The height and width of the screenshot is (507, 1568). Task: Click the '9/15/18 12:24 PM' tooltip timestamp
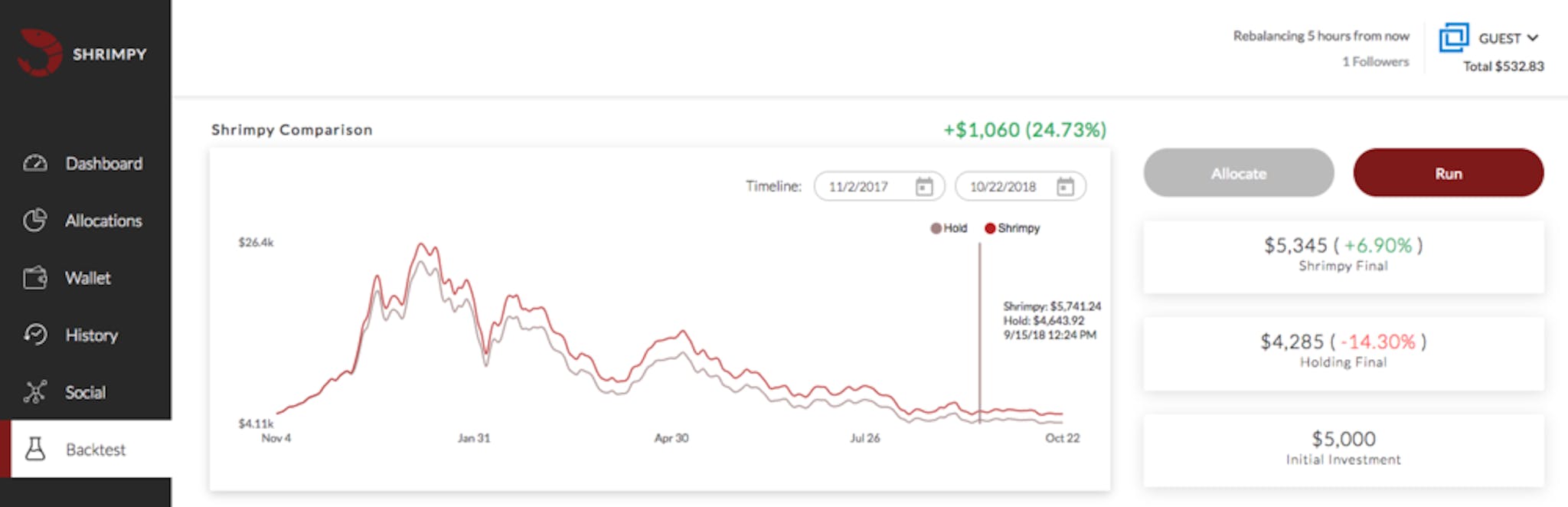(1050, 335)
